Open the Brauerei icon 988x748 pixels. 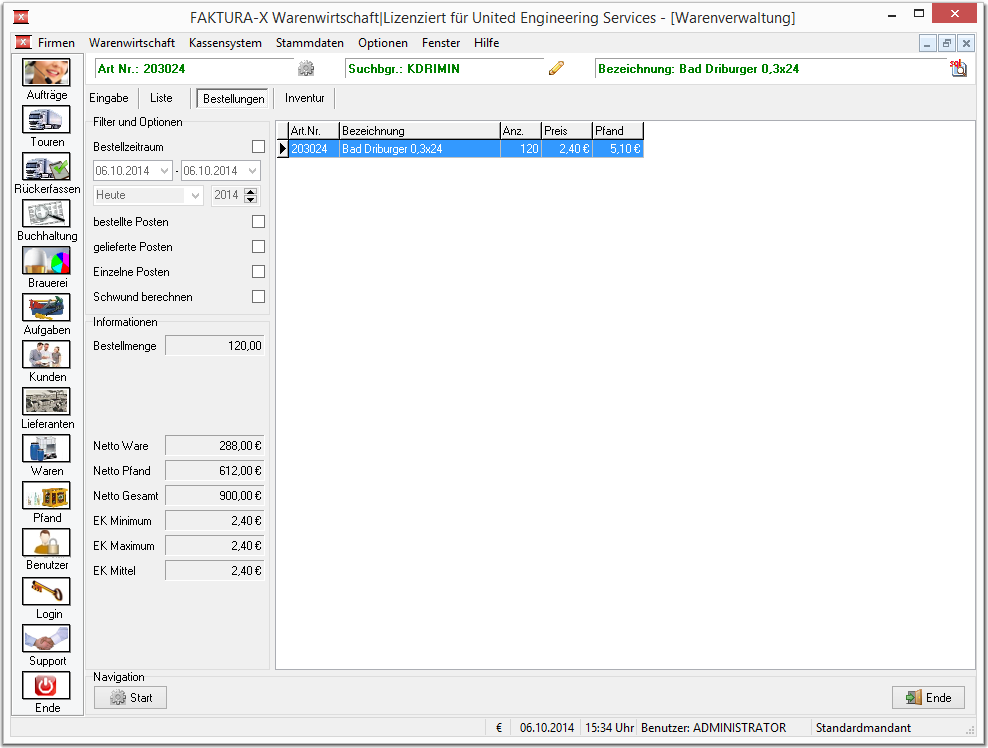click(x=46, y=260)
